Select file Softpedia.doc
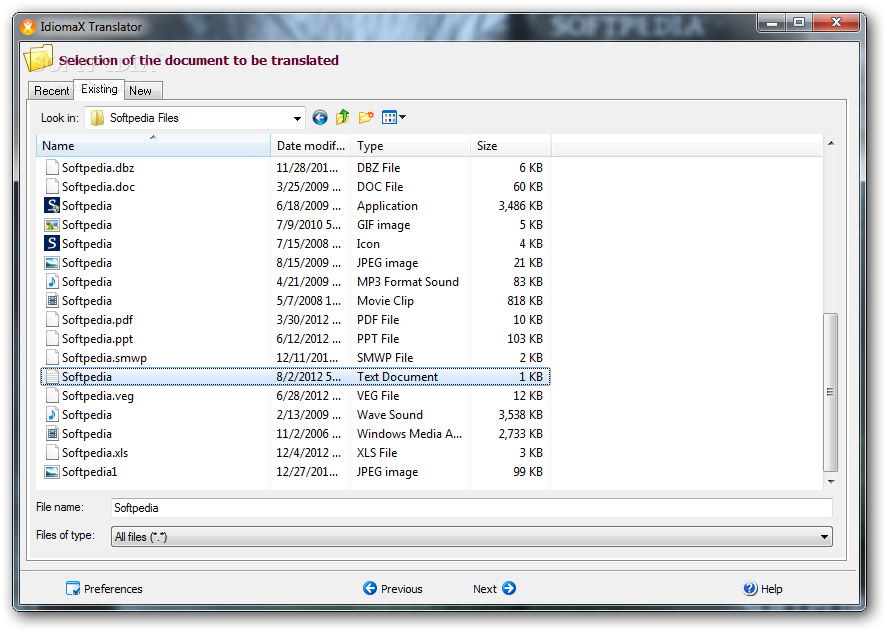This screenshot has width=887, height=632. tap(98, 186)
